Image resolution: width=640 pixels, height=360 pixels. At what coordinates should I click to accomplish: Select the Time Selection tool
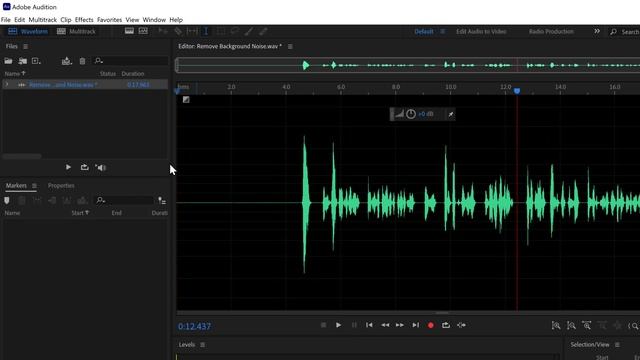pos(206,31)
